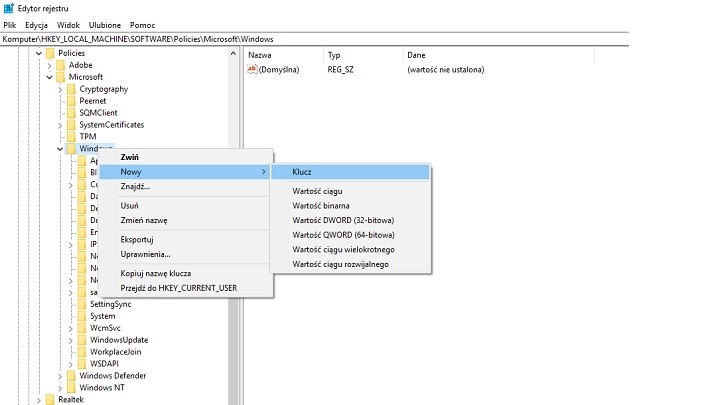This screenshot has width=720, height=405.
Task: Collapse the Microsoft key
Action: pos(50,77)
